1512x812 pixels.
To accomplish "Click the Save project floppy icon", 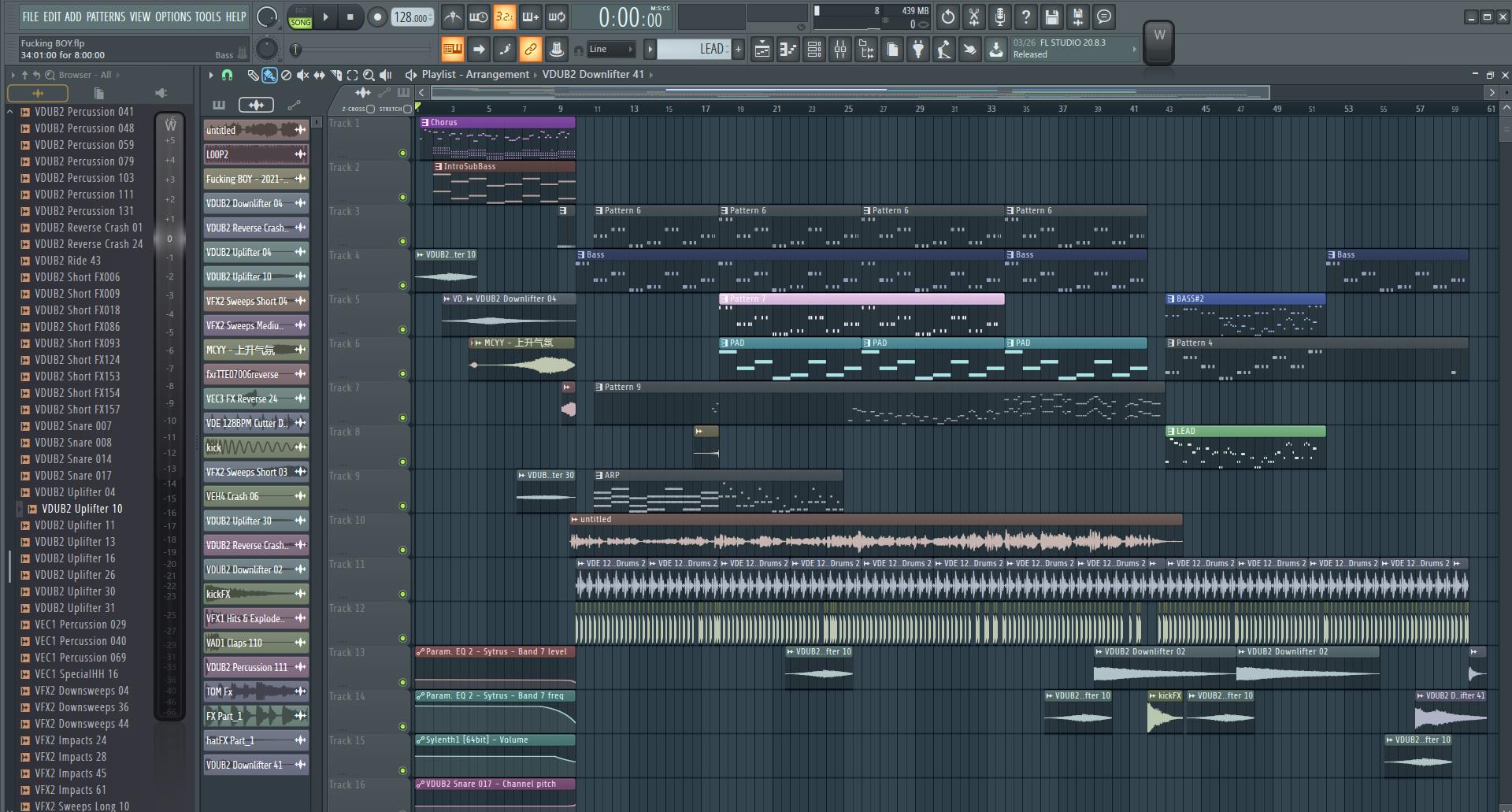I will coord(1051,17).
